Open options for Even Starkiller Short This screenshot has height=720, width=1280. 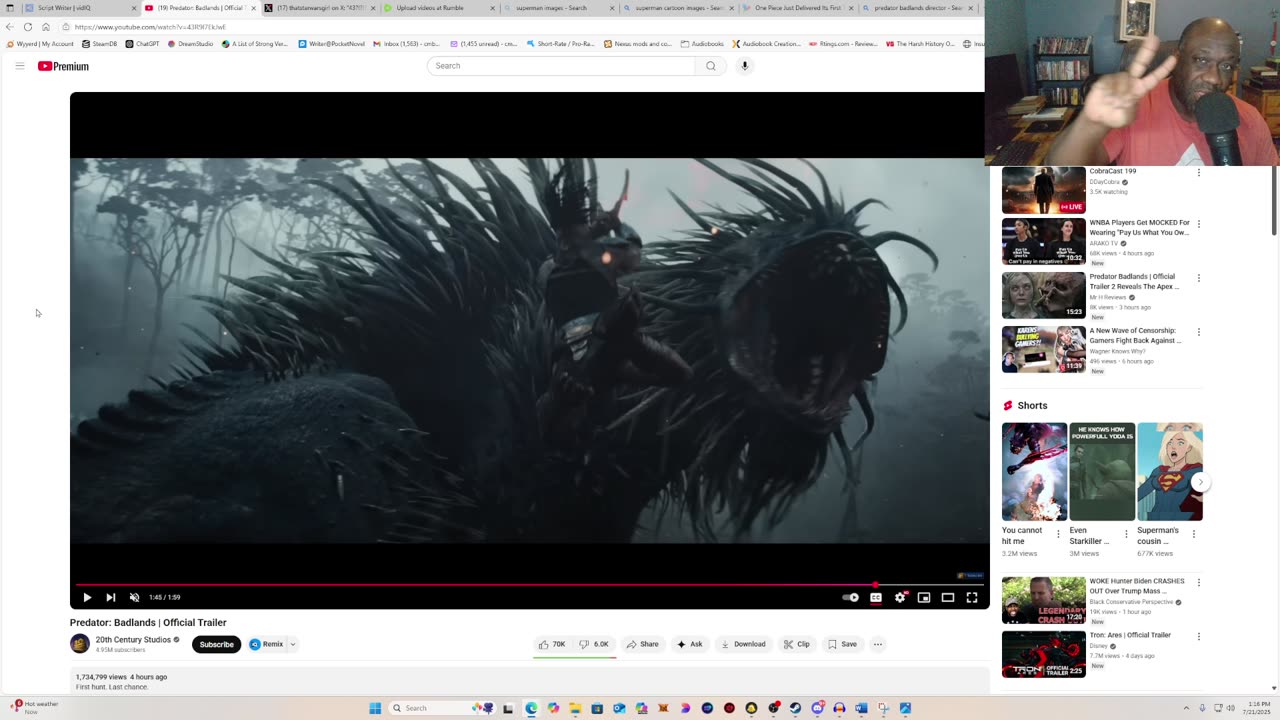tap(1126, 534)
